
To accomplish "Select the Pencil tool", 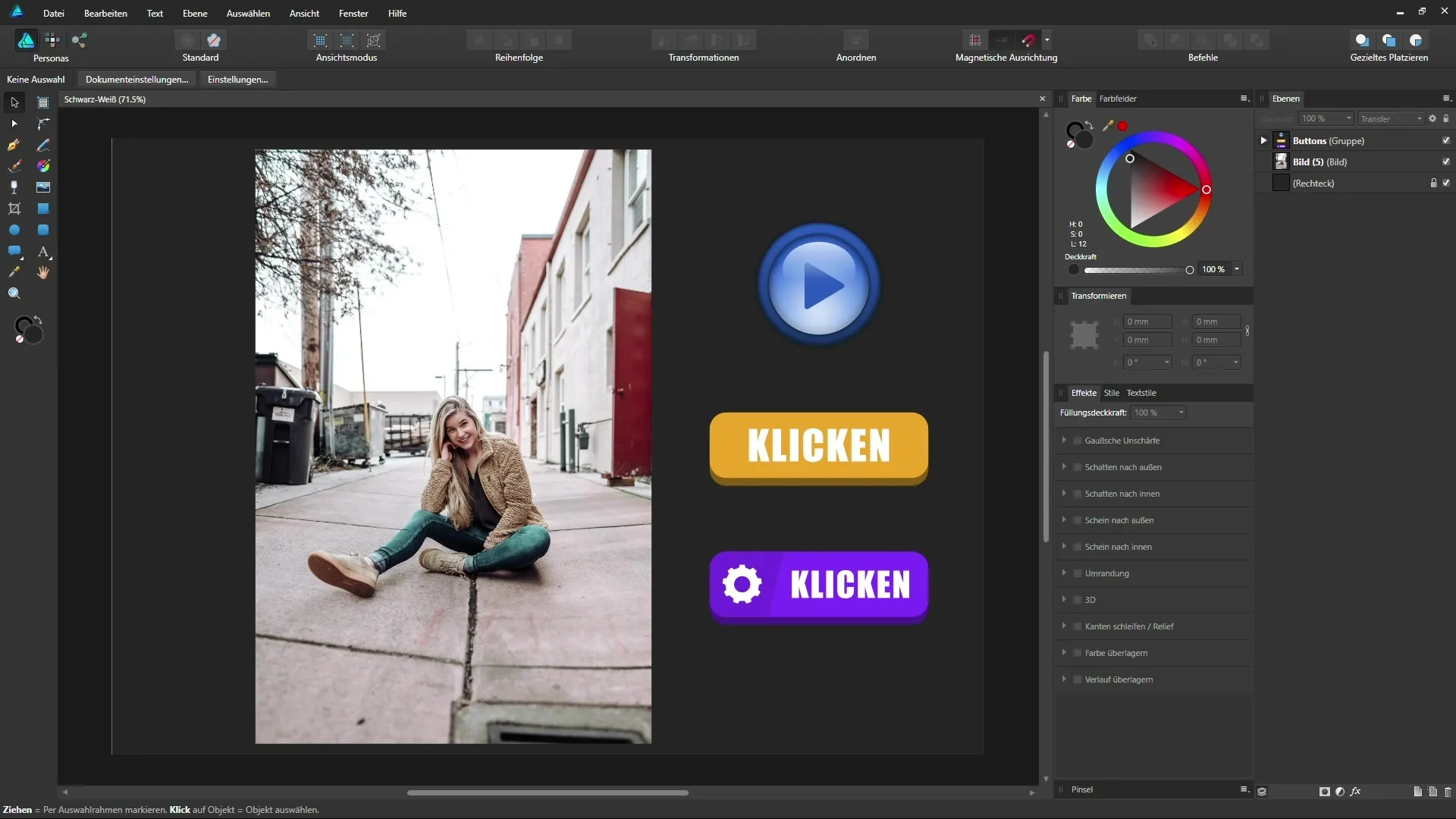I will (43, 145).
